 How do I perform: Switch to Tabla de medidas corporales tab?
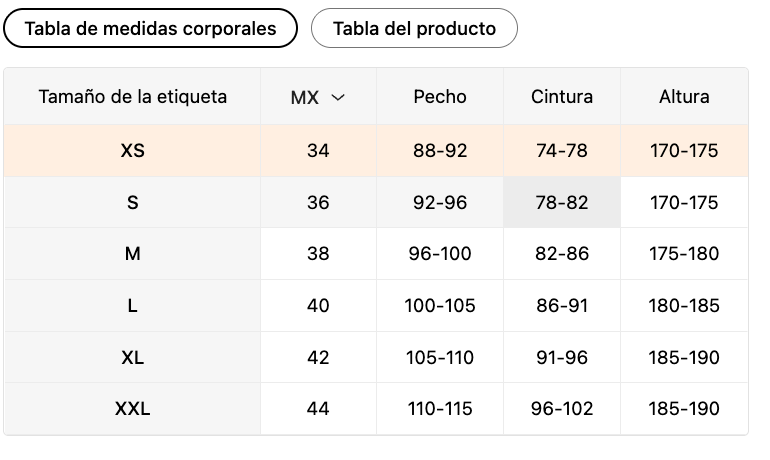pos(150,28)
